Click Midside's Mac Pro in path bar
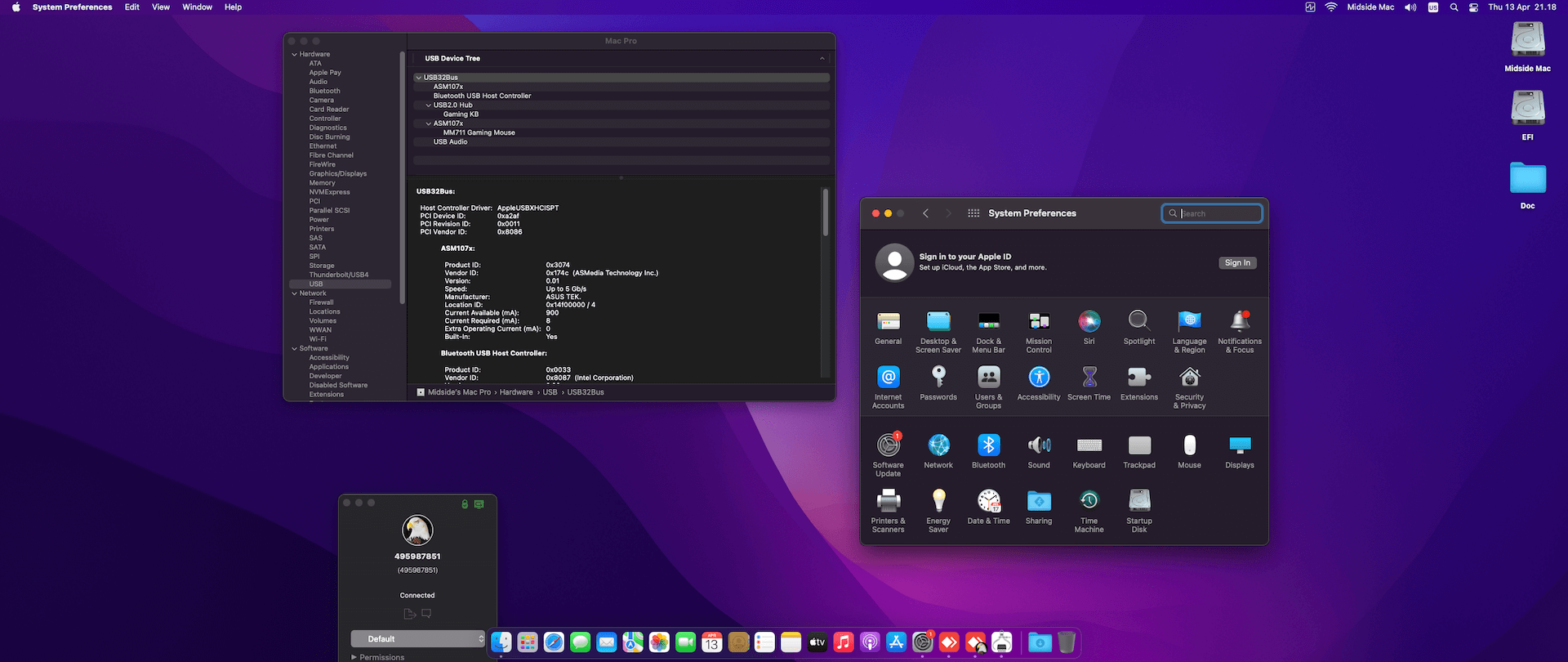Viewport: 1568px width, 662px height. point(460,392)
